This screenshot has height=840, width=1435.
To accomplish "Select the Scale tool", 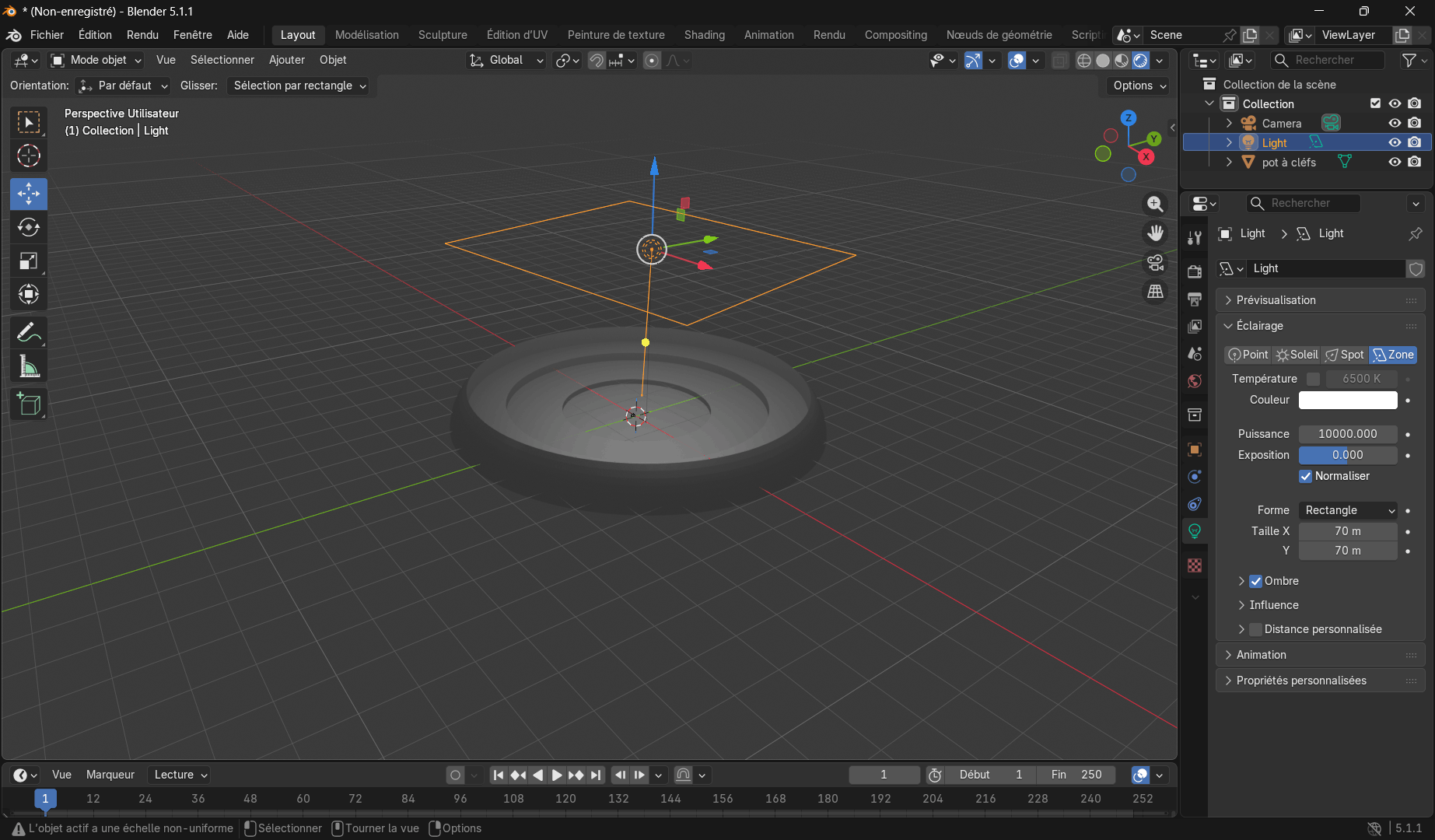I will tap(29, 261).
